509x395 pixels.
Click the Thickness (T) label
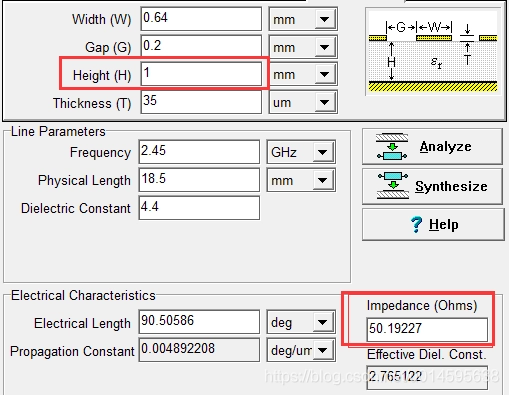(92, 103)
